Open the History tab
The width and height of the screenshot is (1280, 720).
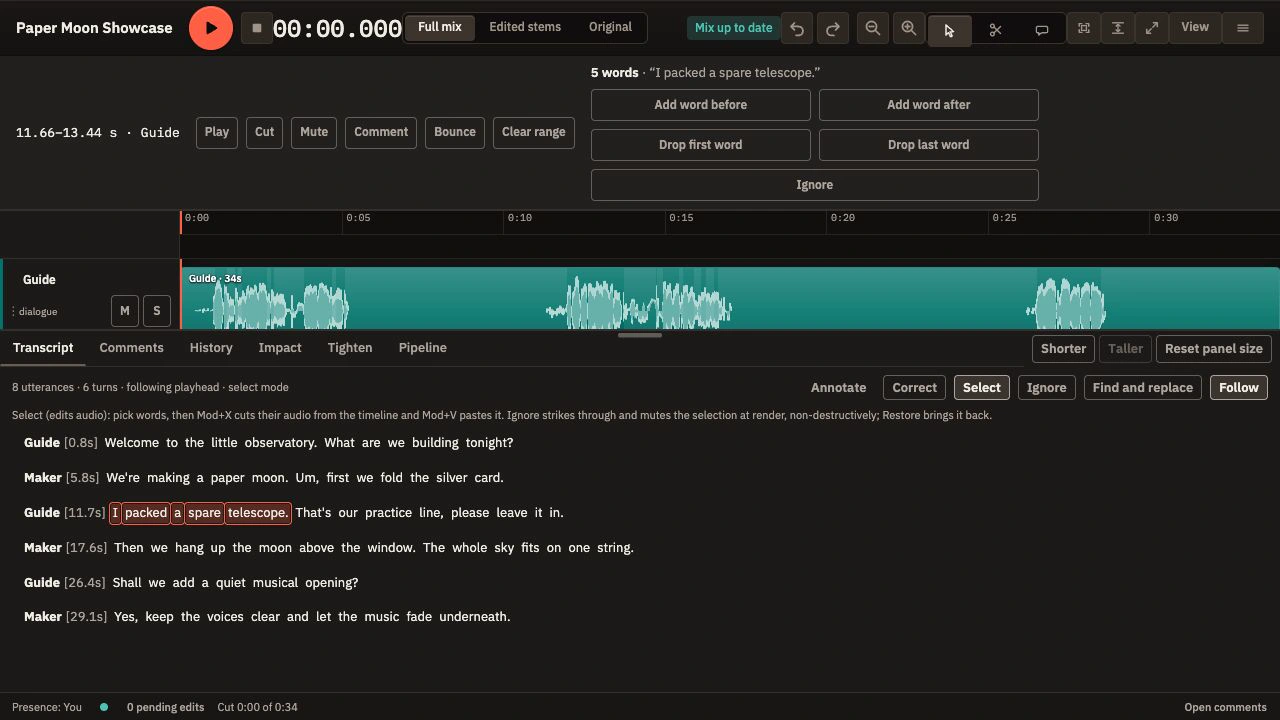[211, 348]
